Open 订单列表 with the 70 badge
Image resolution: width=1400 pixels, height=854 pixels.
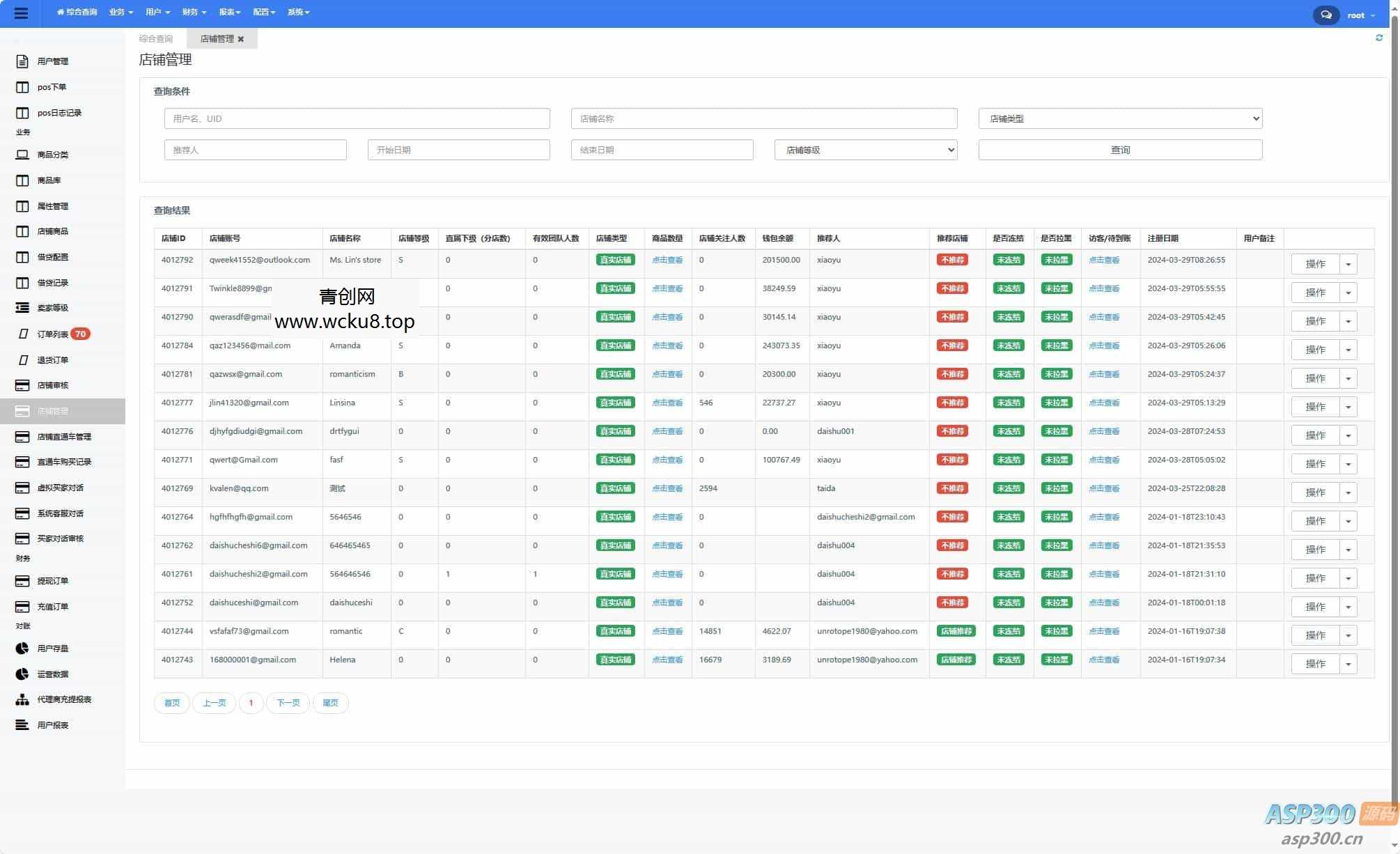(x=54, y=334)
